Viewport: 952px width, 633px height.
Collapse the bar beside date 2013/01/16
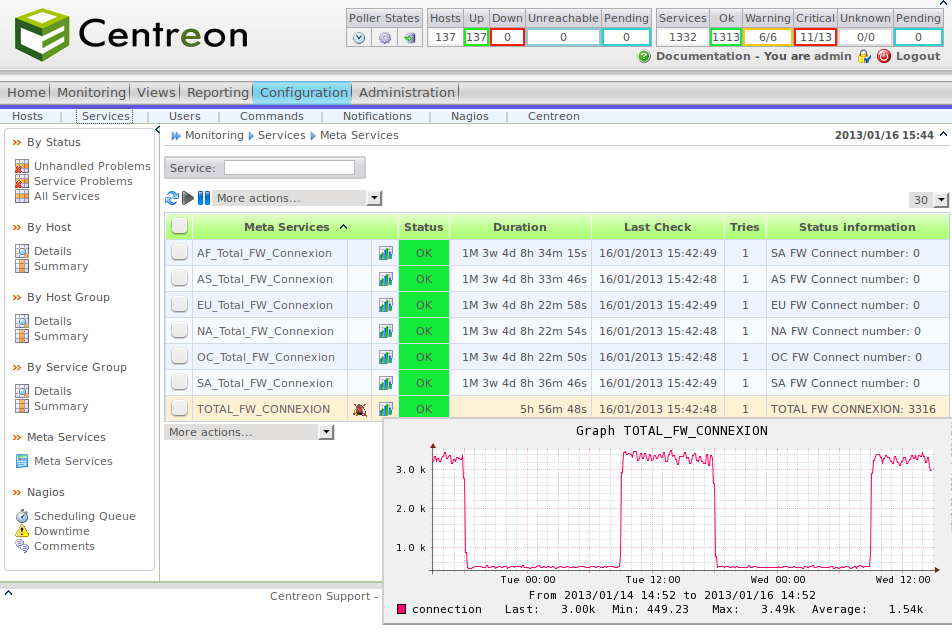[x=944, y=134]
